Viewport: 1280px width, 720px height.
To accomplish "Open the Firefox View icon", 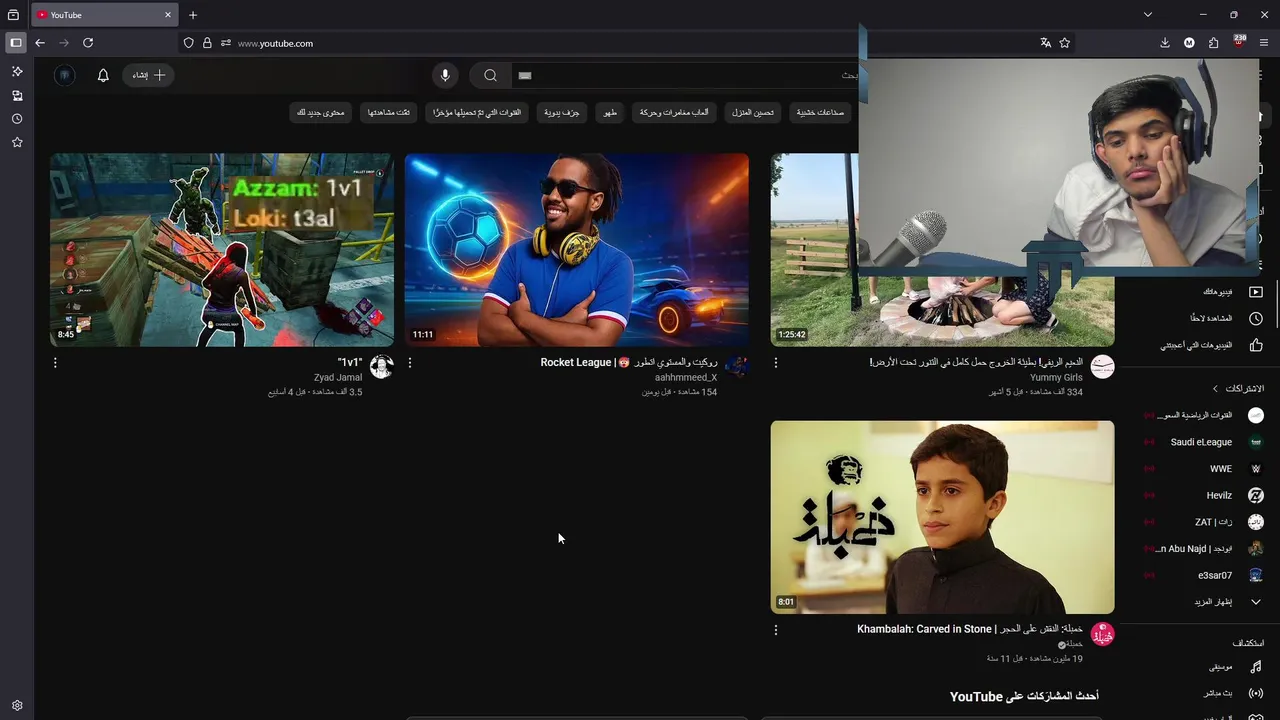I will pyautogui.click(x=13, y=15).
